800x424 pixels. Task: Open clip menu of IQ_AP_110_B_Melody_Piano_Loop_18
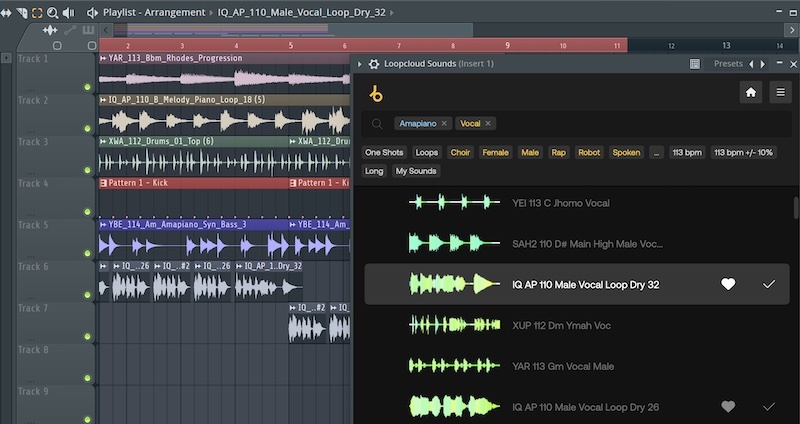pyautogui.click(x=104, y=100)
